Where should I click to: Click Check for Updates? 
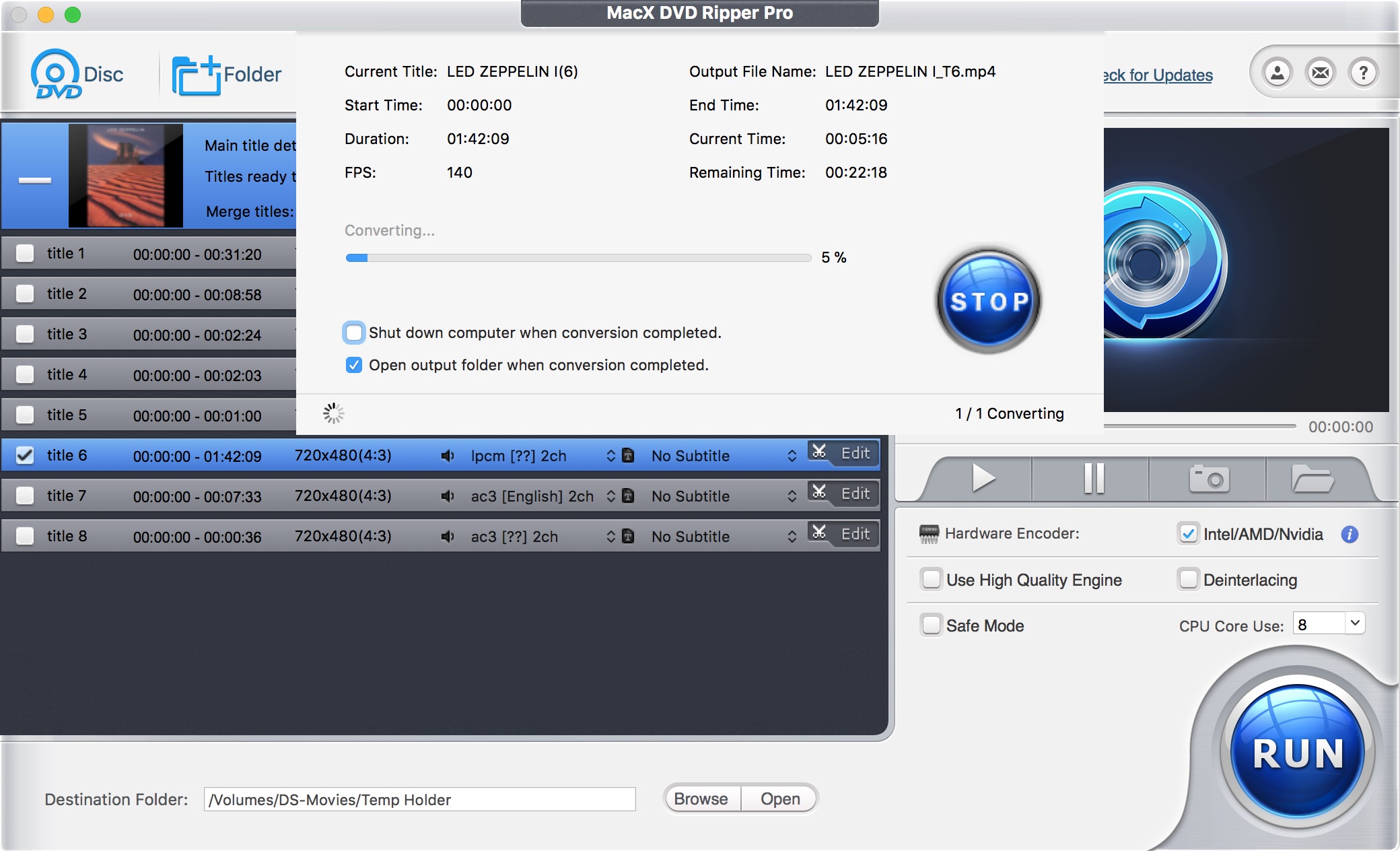tap(1156, 75)
